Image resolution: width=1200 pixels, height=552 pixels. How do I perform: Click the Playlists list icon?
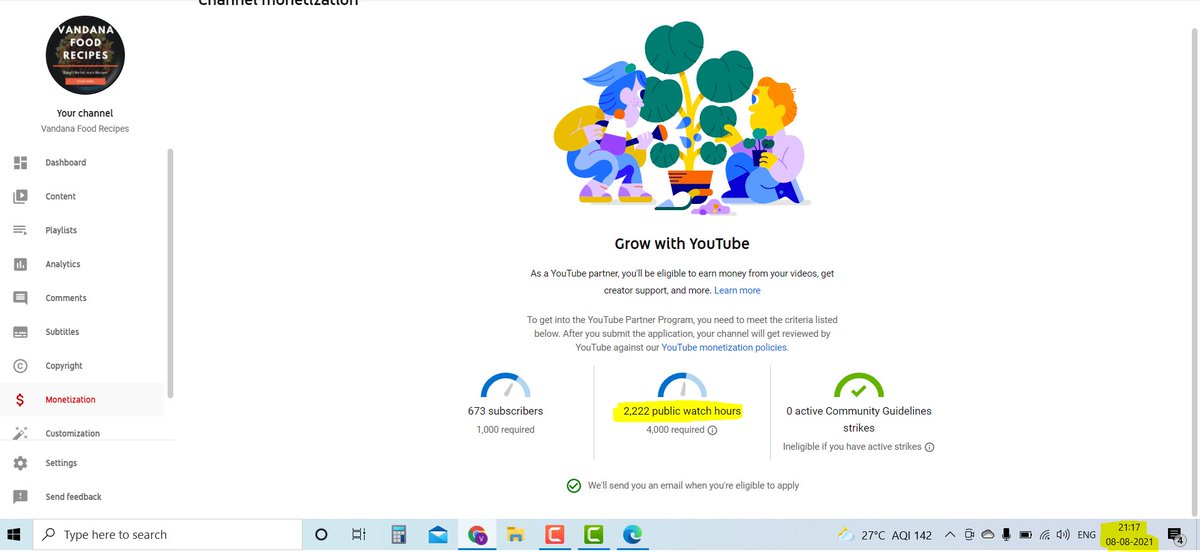[x=20, y=230]
